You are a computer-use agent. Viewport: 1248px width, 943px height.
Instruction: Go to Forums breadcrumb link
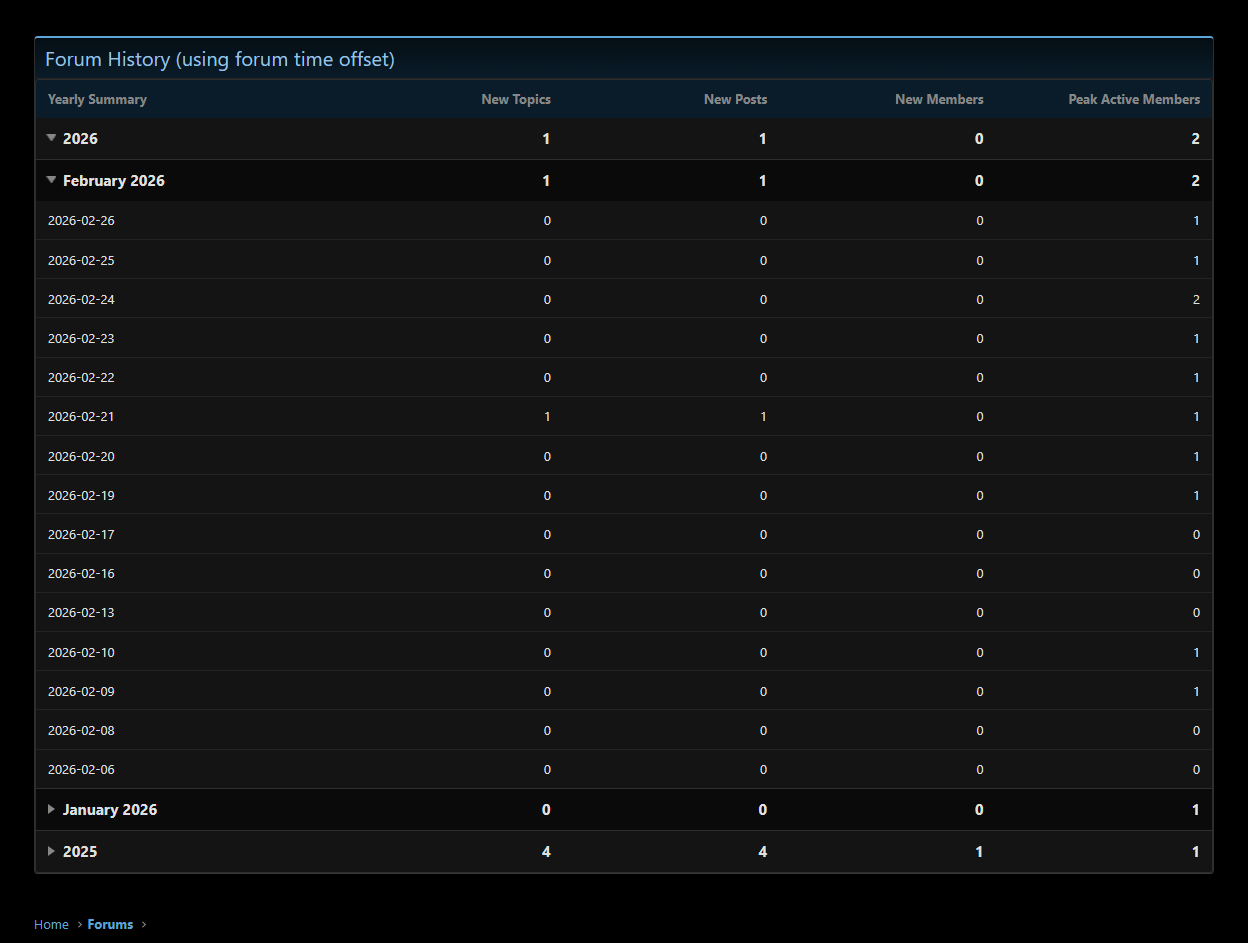pos(110,924)
